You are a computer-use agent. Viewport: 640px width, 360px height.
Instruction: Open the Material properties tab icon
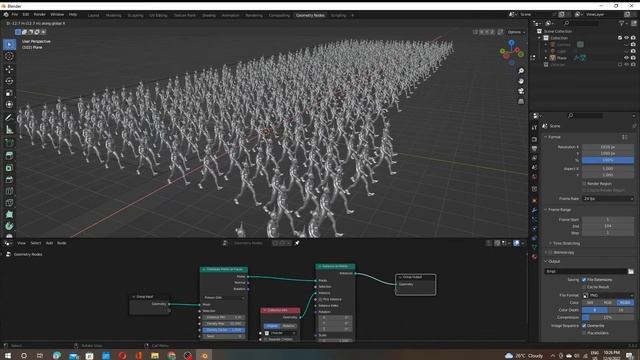click(x=534, y=257)
